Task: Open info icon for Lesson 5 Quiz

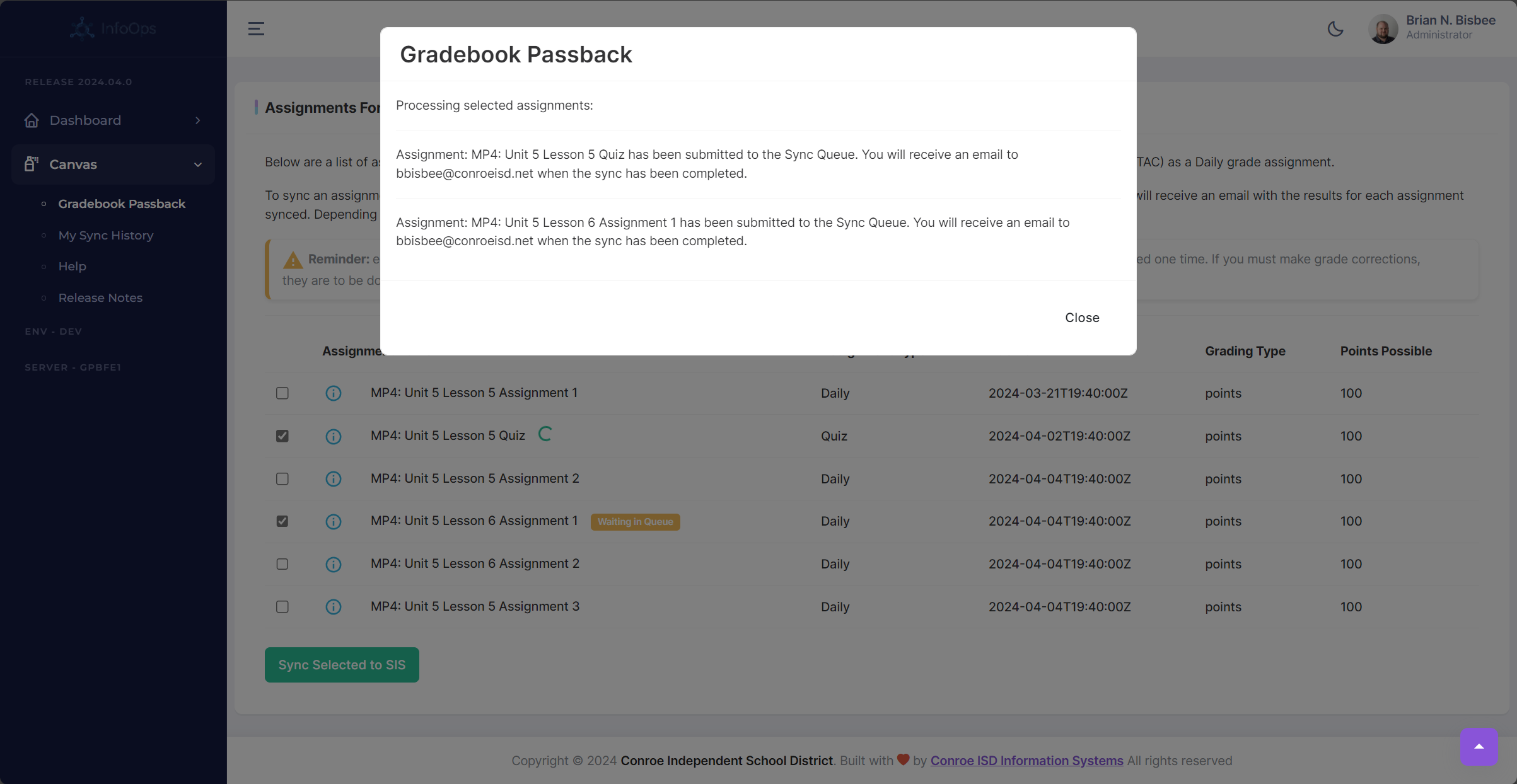Action: [x=334, y=436]
